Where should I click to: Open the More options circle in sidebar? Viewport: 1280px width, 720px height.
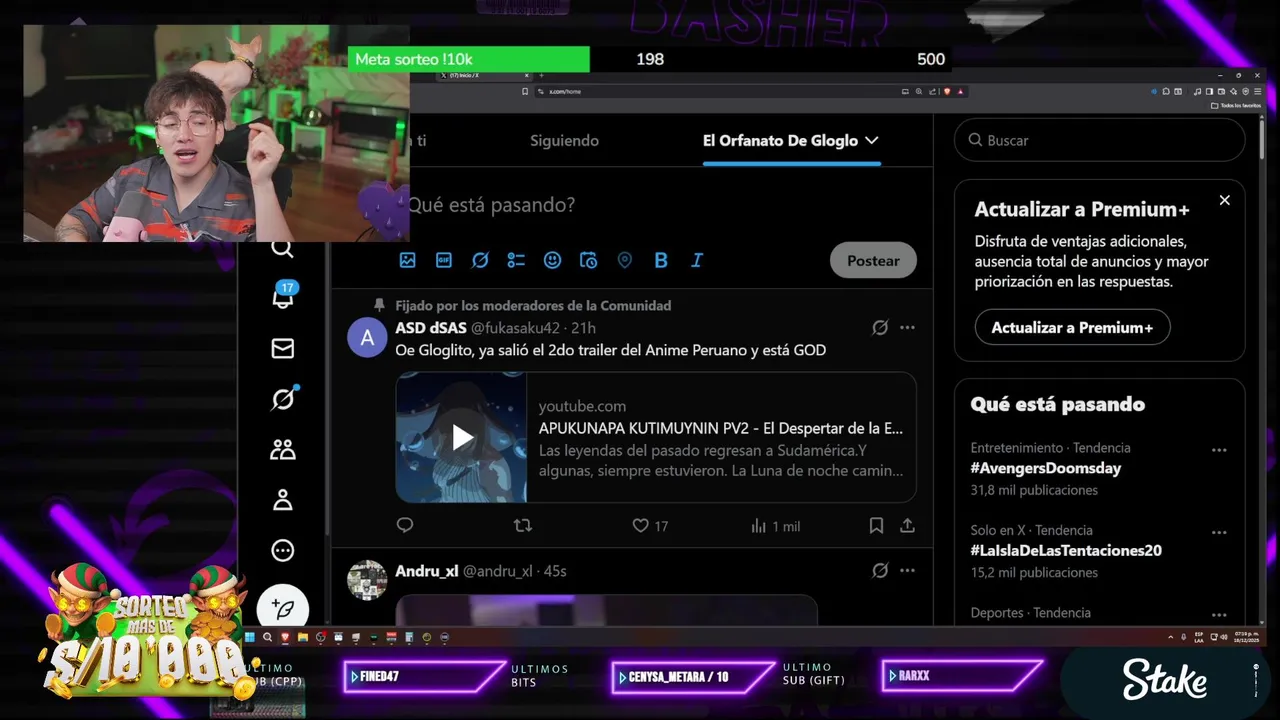pyautogui.click(x=283, y=550)
